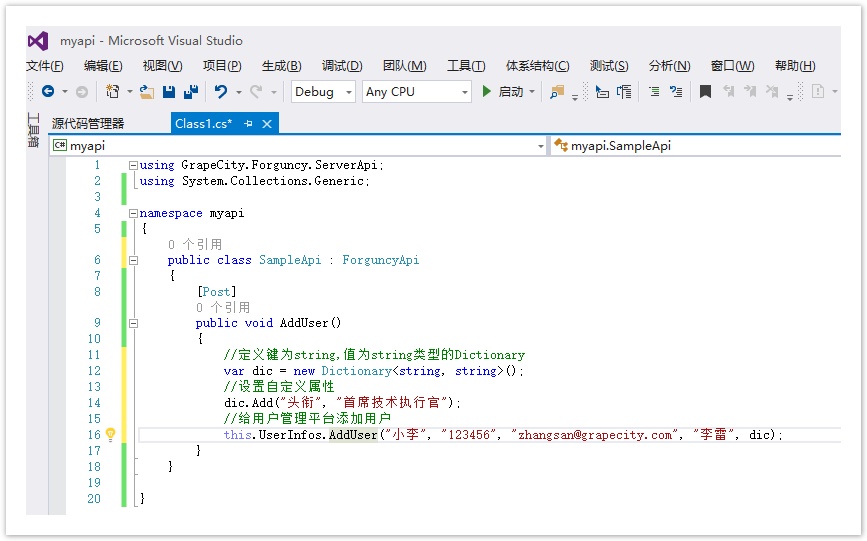Click the Visual Studio logo icon

pos(38,41)
